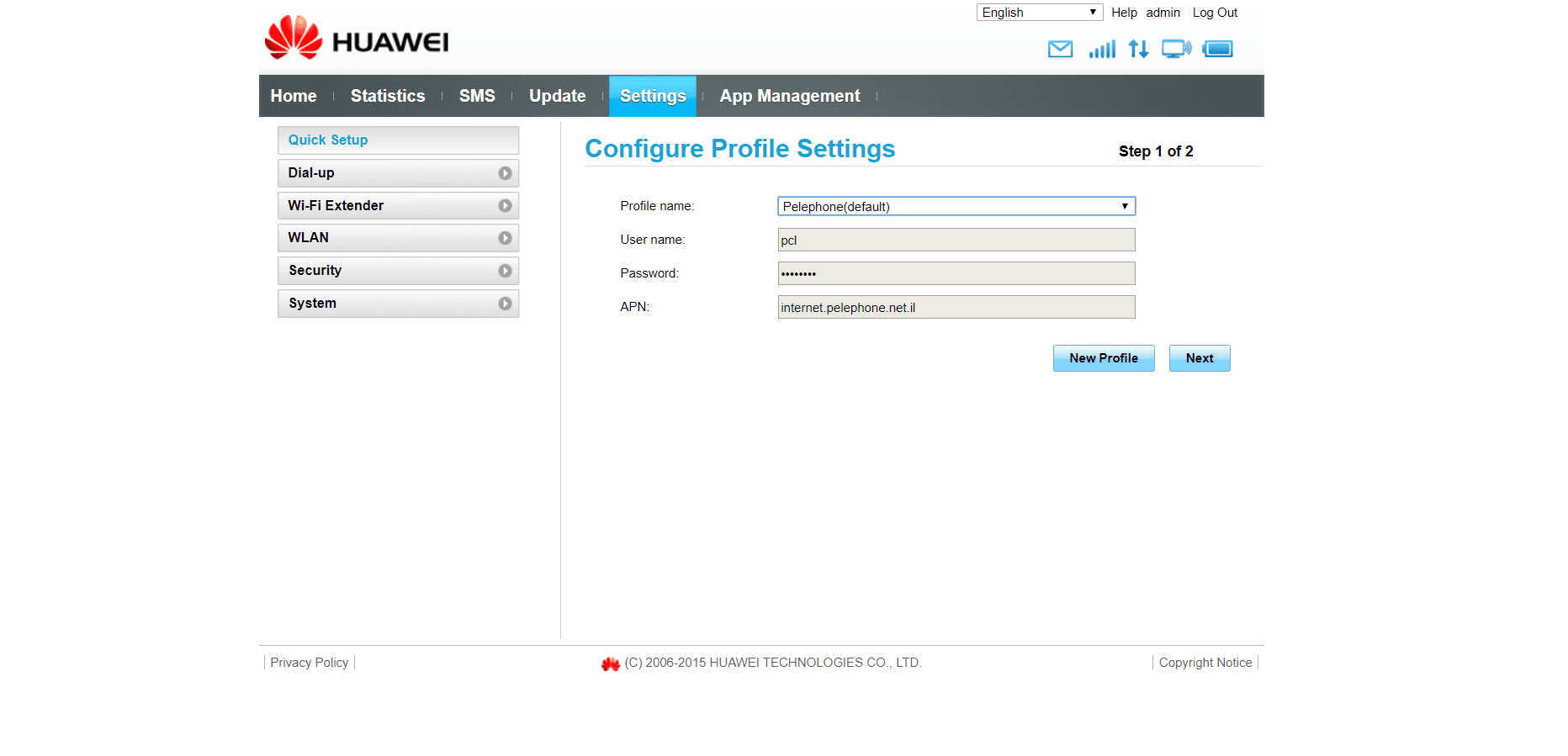Click the data traffic arrows icon
The height and width of the screenshot is (756, 1568).
(1138, 49)
